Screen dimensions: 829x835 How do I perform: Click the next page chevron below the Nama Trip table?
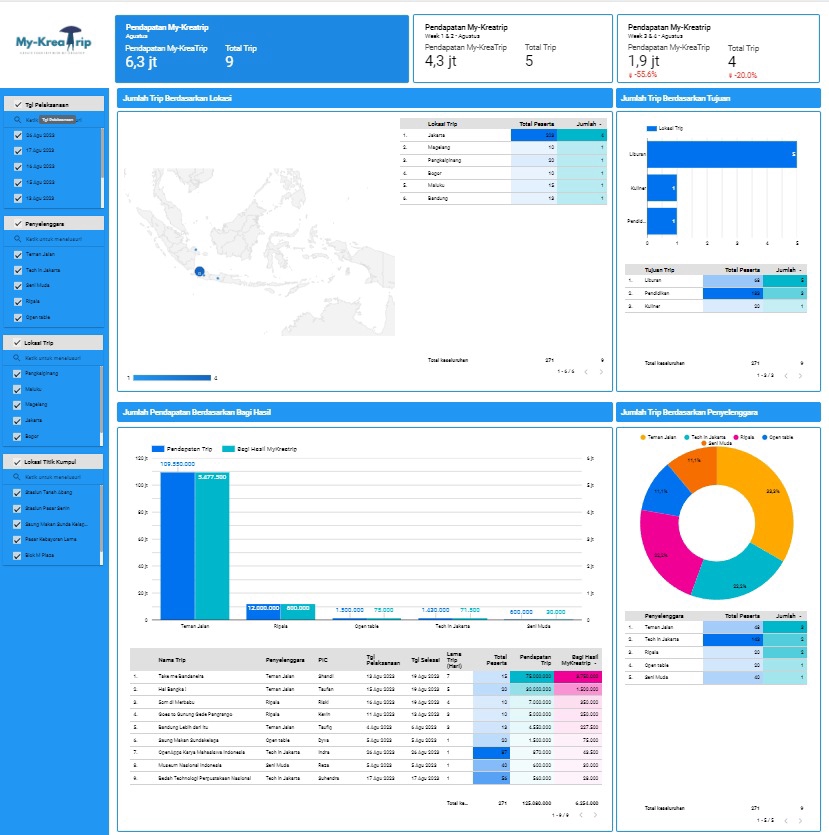pos(596,813)
